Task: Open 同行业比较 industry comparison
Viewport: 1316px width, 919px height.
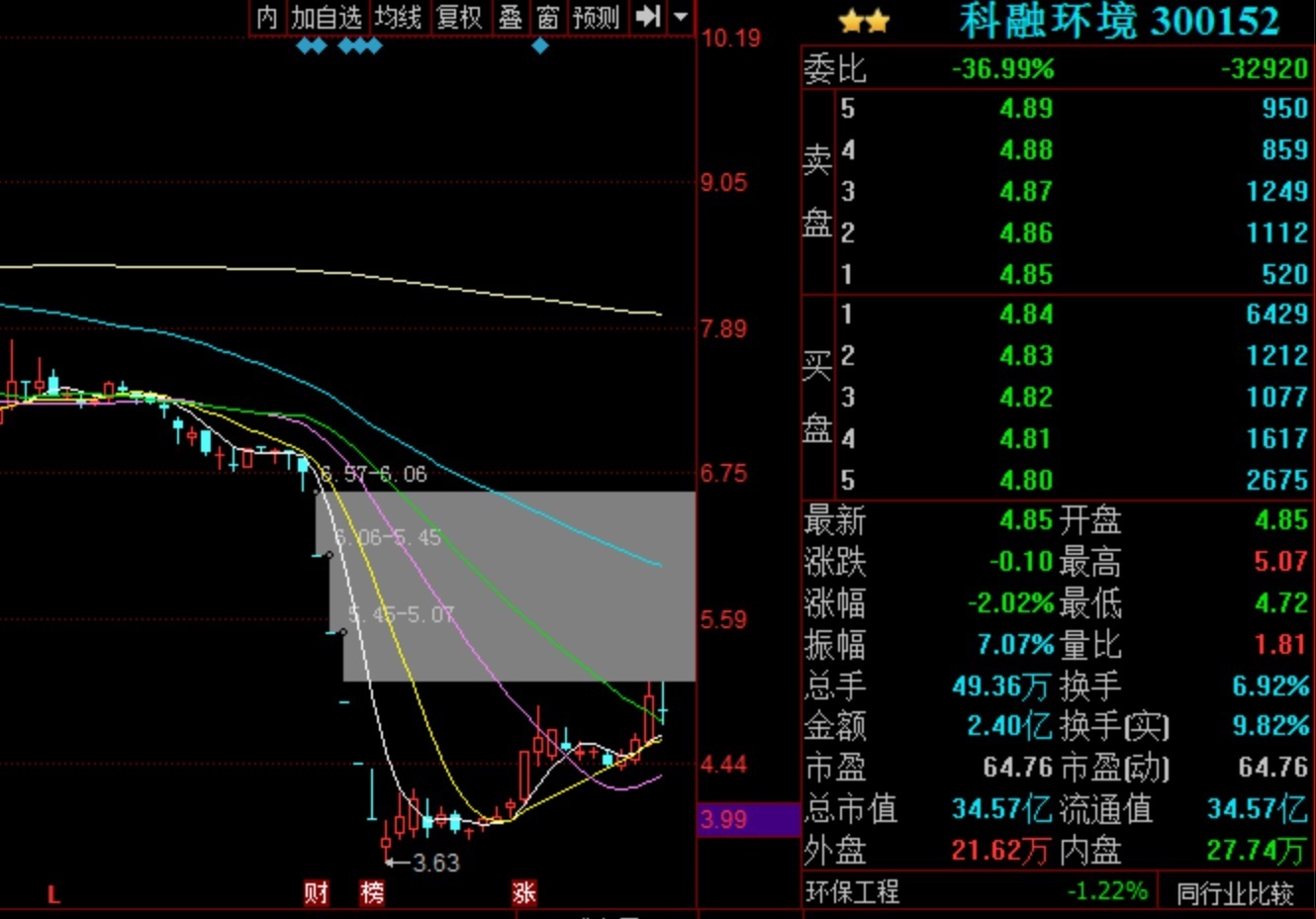Action: (1235, 894)
